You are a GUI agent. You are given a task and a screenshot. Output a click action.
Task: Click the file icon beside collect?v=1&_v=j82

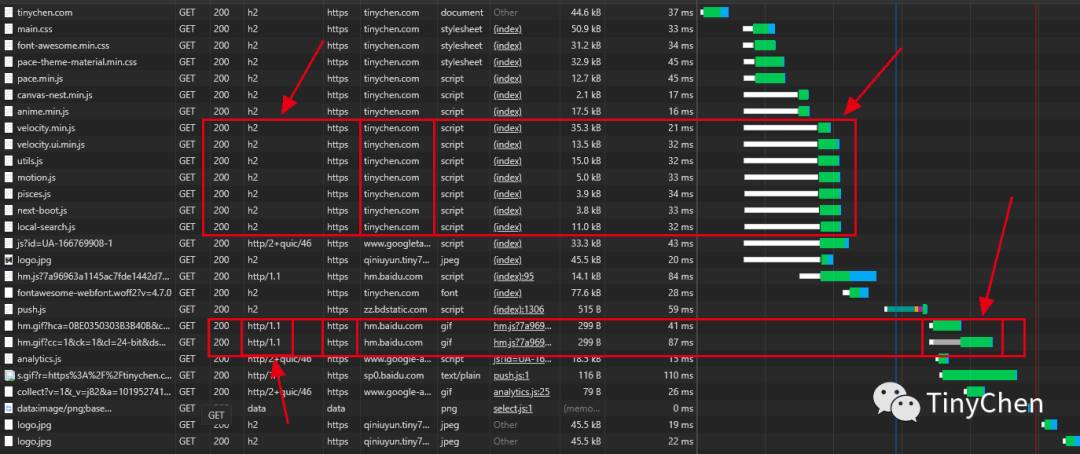(x=8, y=391)
